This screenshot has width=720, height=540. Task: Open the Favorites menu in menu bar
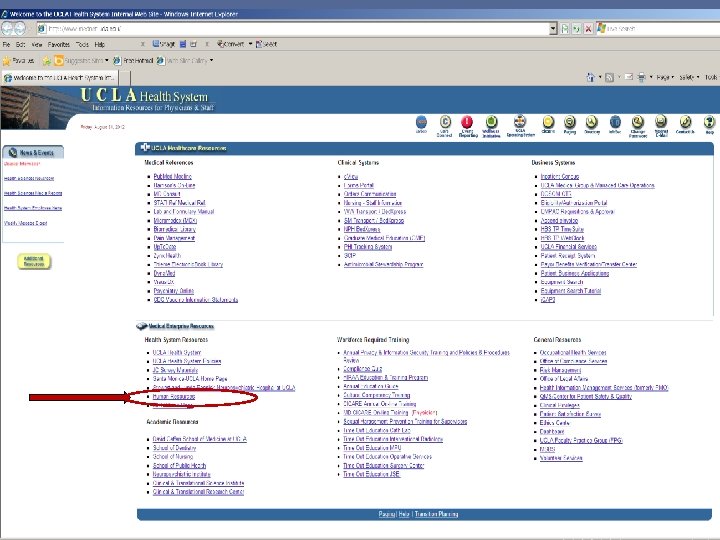click(x=59, y=45)
